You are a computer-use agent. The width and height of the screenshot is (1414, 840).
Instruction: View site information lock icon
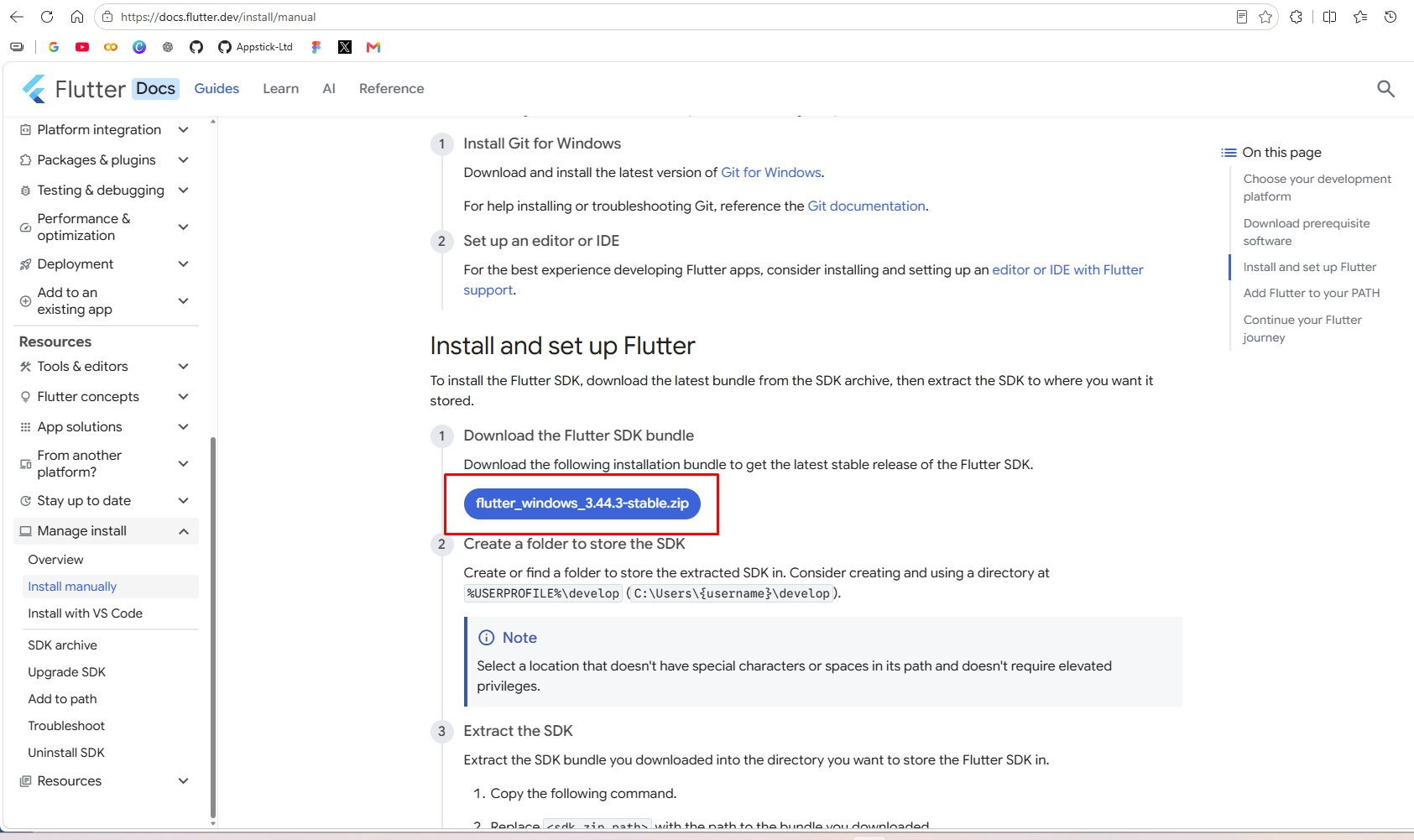pyautogui.click(x=107, y=17)
